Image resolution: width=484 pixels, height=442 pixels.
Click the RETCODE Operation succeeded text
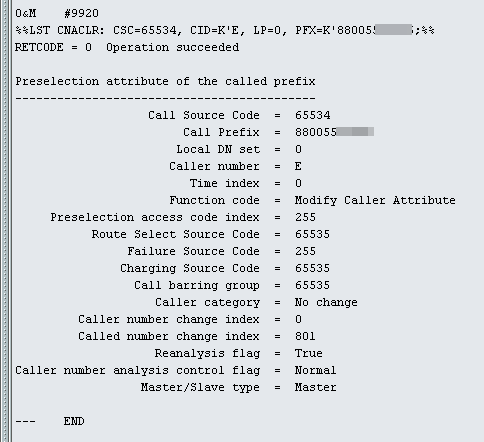pos(127,47)
